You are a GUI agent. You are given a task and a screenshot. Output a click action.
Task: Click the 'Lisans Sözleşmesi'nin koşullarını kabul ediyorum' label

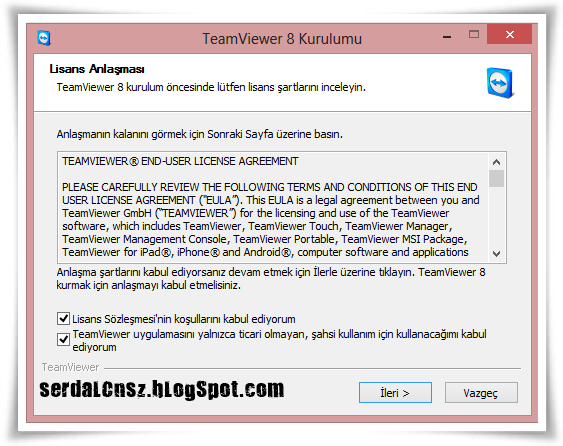pyautogui.click(x=184, y=319)
